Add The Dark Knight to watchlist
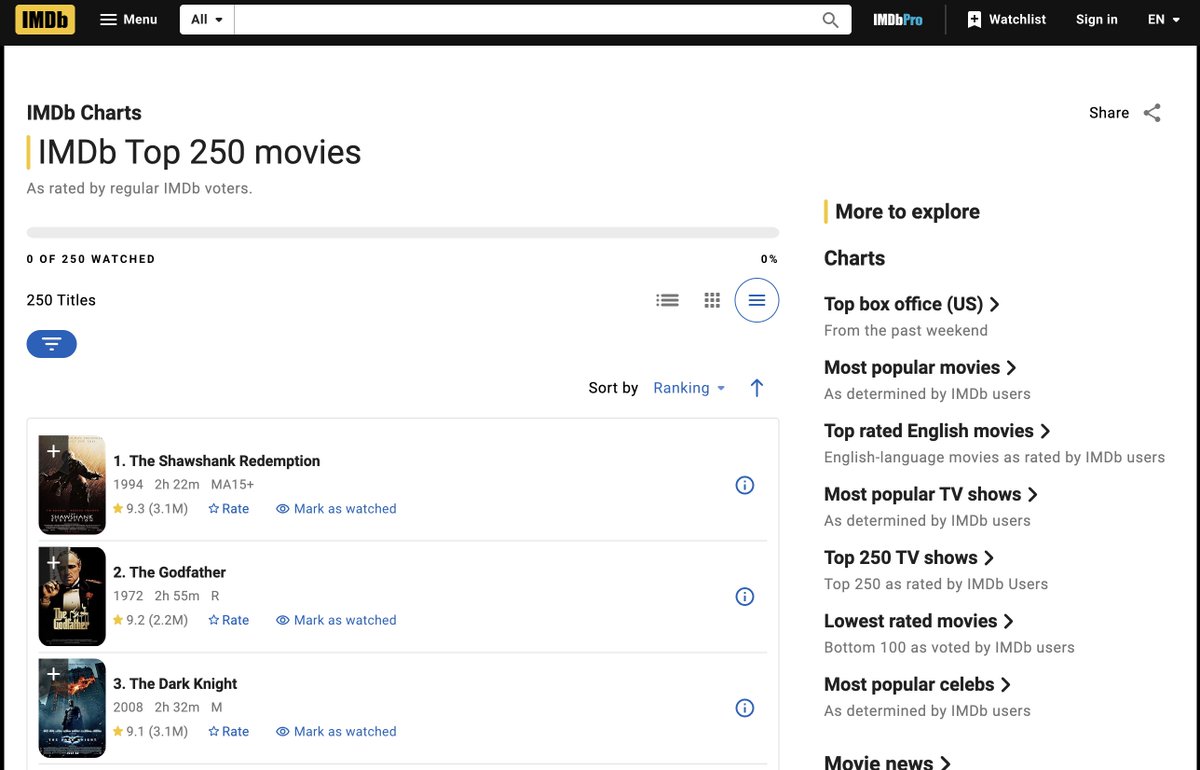This screenshot has height=770, width=1200. (x=53, y=674)
